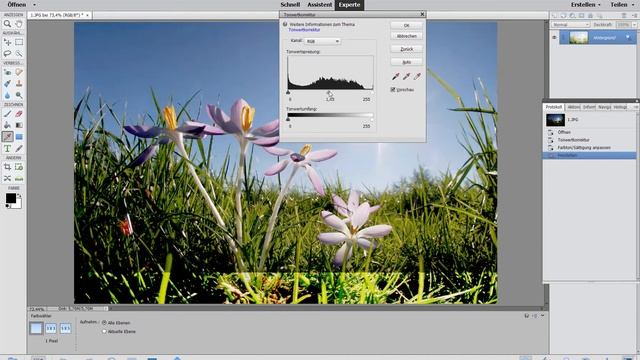Select the Blur droplet tool
Viewport: 640px width, 360px height.
pyautogui.click(x=7, y=95)
